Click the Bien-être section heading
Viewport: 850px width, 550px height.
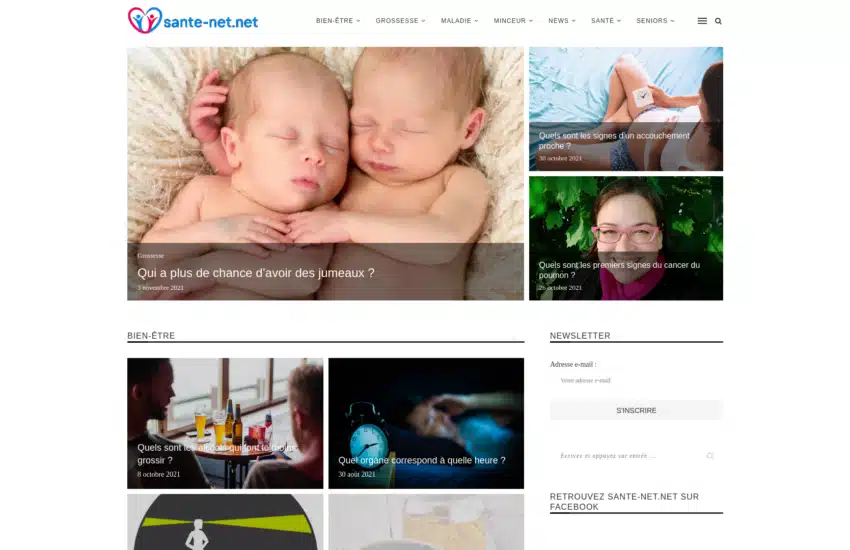(151, 335)
